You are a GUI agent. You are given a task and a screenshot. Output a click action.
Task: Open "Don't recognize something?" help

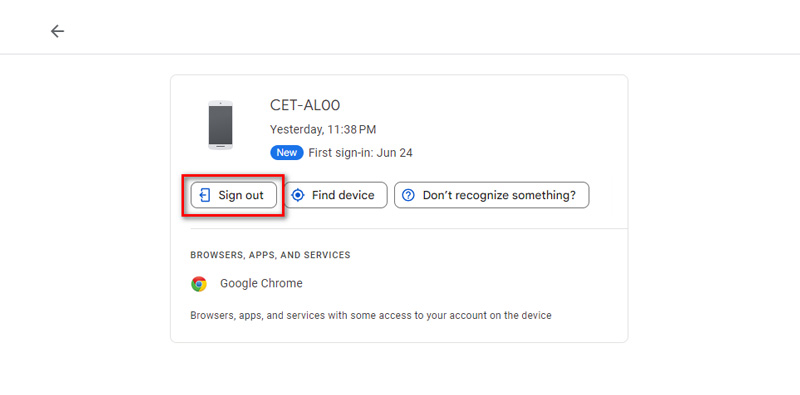point(492,195)
